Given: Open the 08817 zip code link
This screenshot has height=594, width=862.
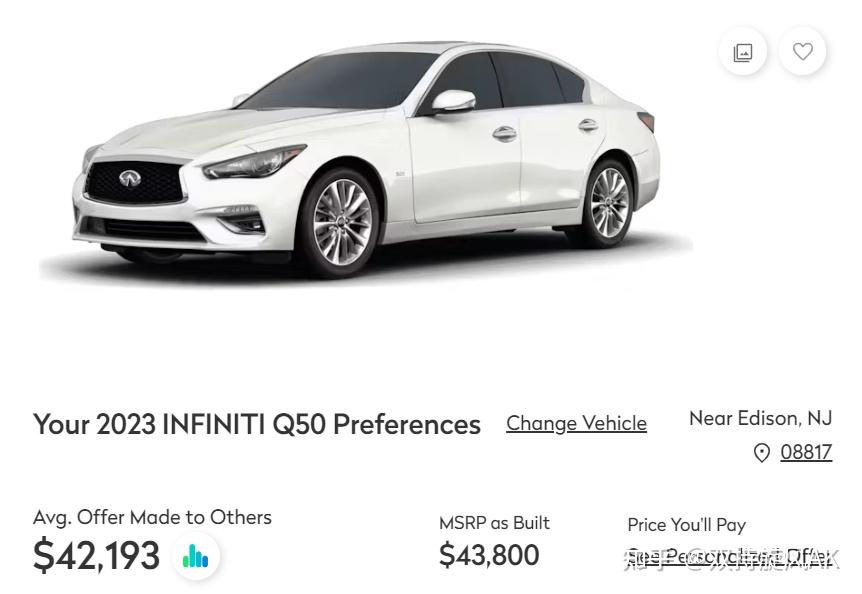Looking at the screenshot, I should click(x=806, y=452).
